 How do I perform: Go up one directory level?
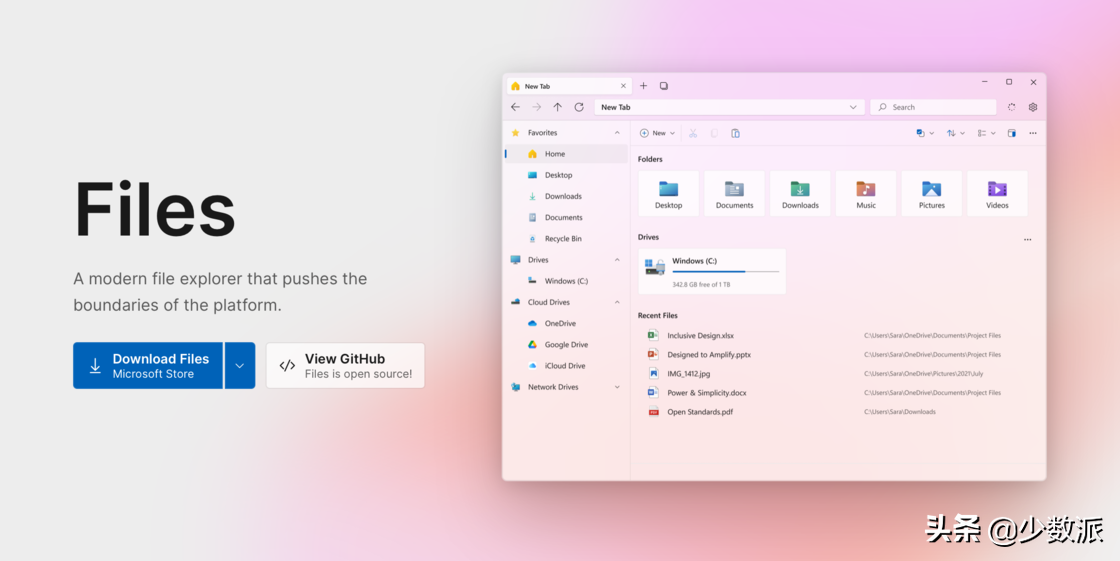tap(558, 107)
